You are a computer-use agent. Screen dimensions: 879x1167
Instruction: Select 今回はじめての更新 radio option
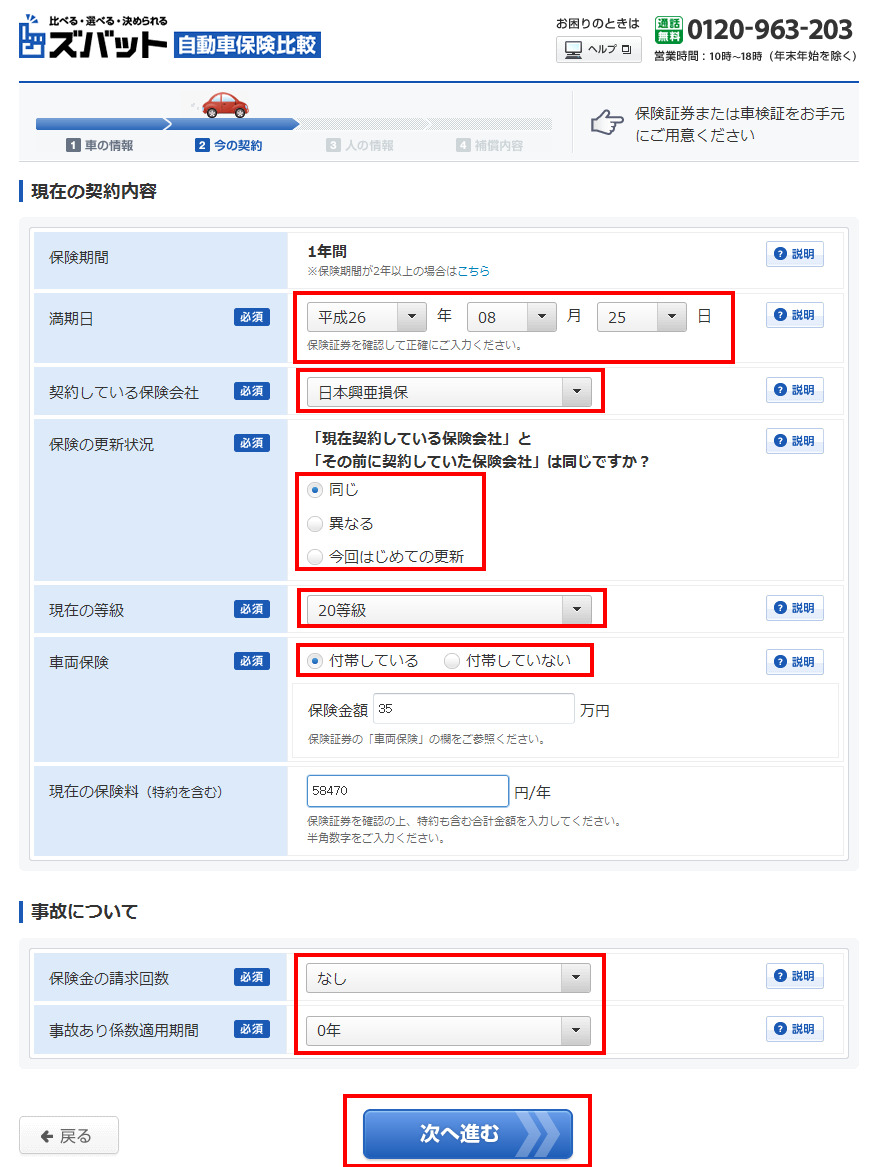point(316,557)
